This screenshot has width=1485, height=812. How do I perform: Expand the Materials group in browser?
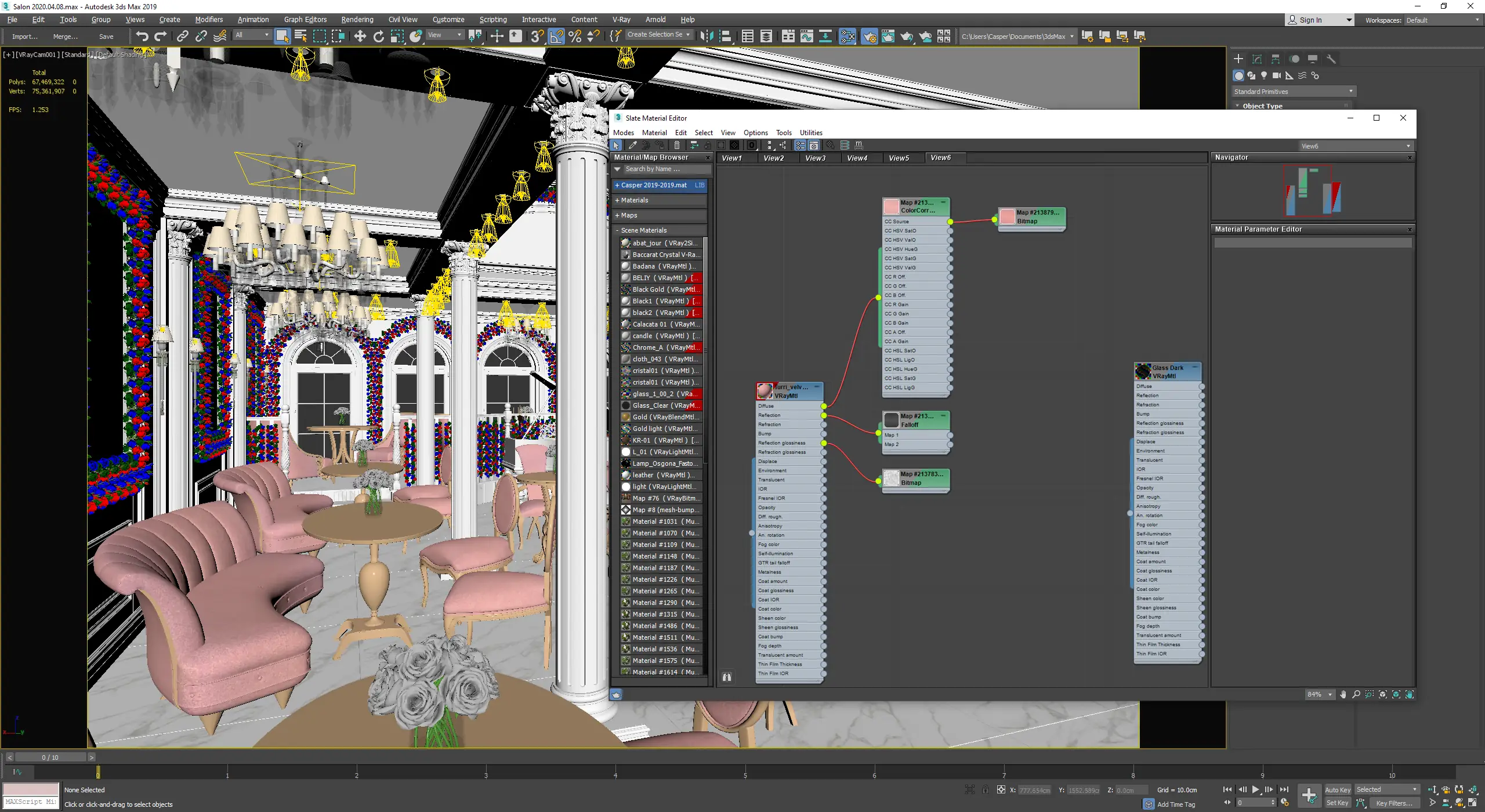(635, 200)
